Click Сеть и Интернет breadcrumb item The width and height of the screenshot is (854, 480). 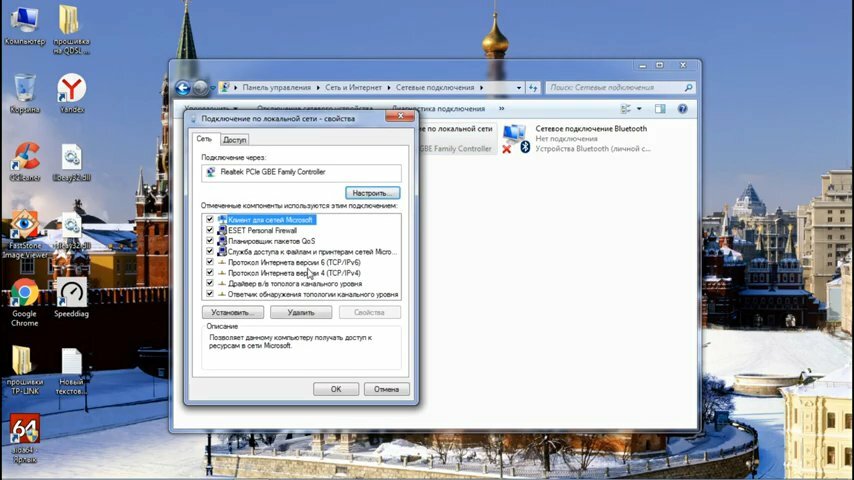pos(353,88)
